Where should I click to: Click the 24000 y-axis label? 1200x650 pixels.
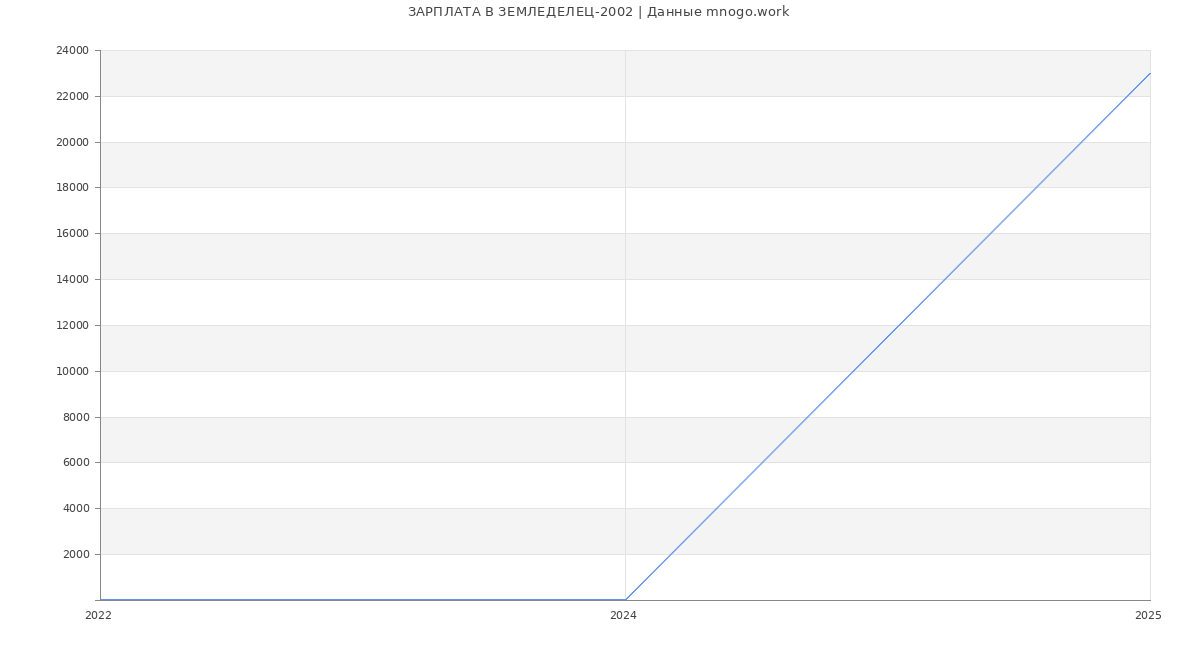click(72, 51)
